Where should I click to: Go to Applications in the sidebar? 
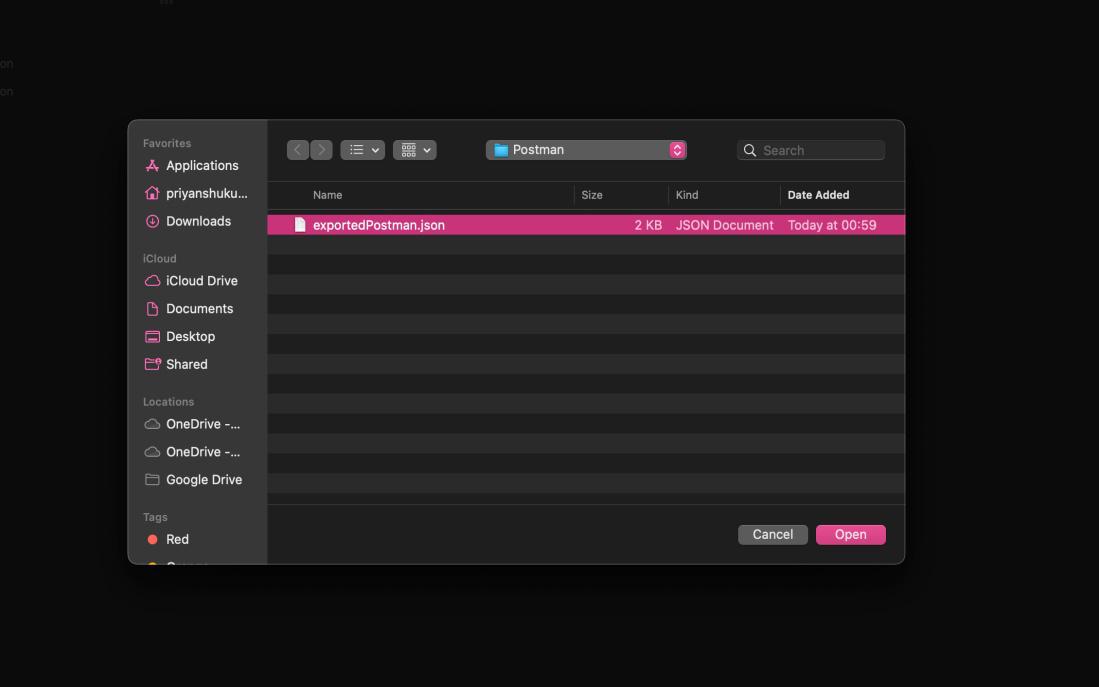click(x=202, y=165)
